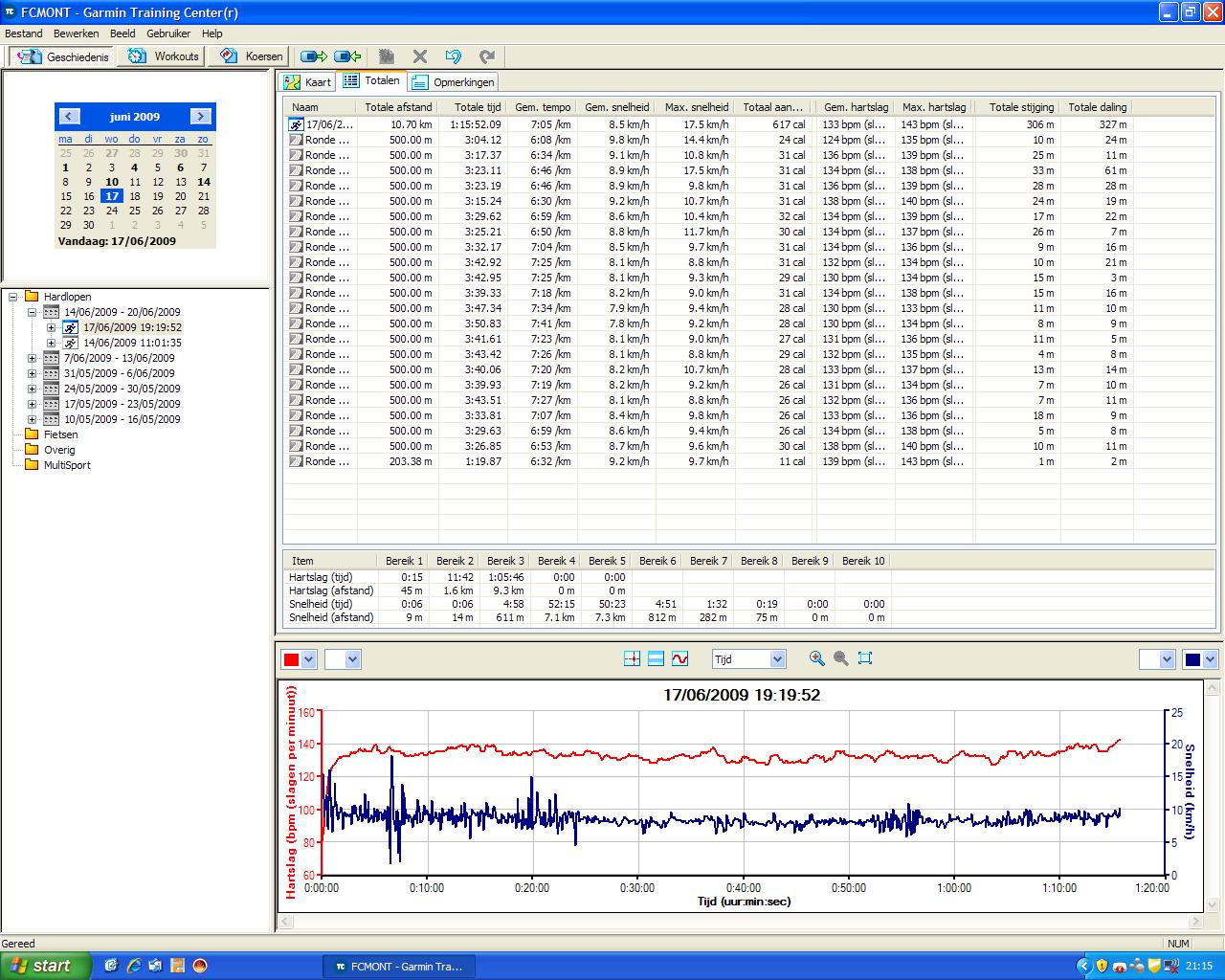The image size is (1225, 980).
Task: Click the delete X toolbar icon
Action: pyautogui.click(x=419, y=56)
